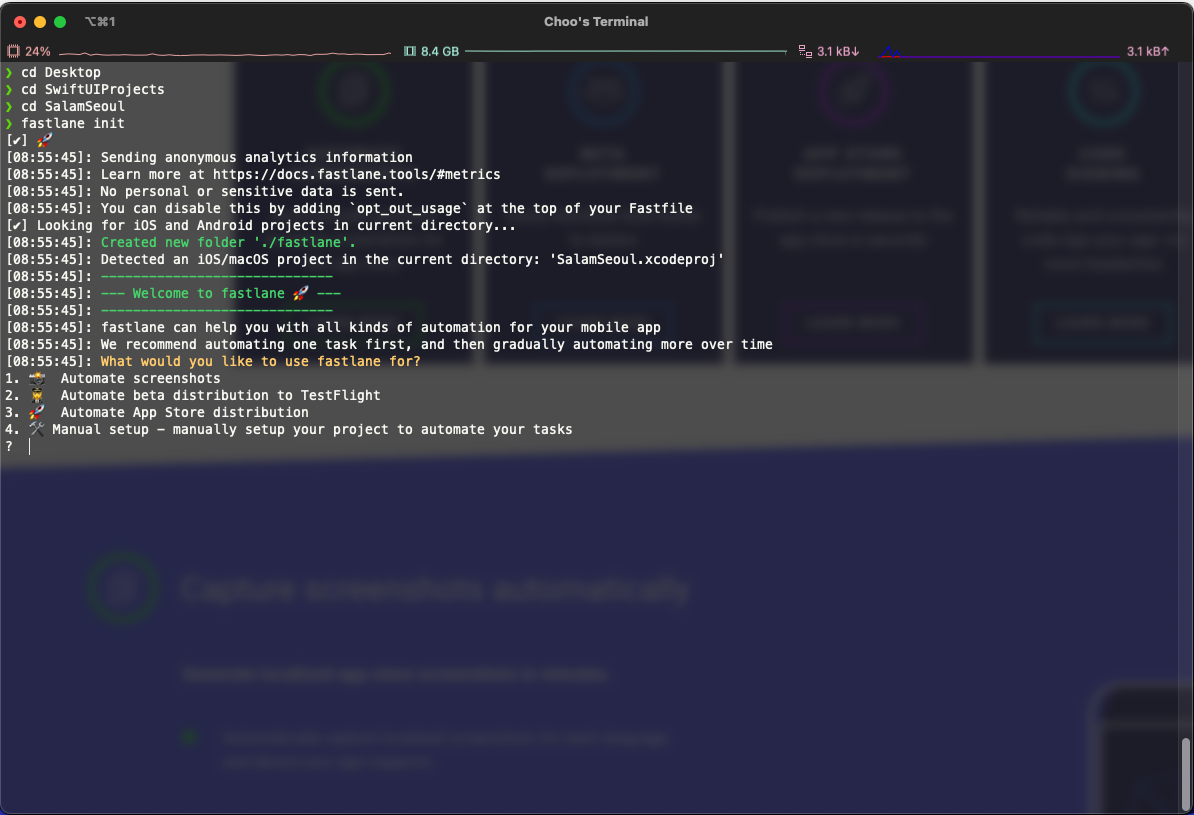Click the 3.1 kB upload indicator
This screenshot has height=815, width=1194.
tap(1148, 51)
